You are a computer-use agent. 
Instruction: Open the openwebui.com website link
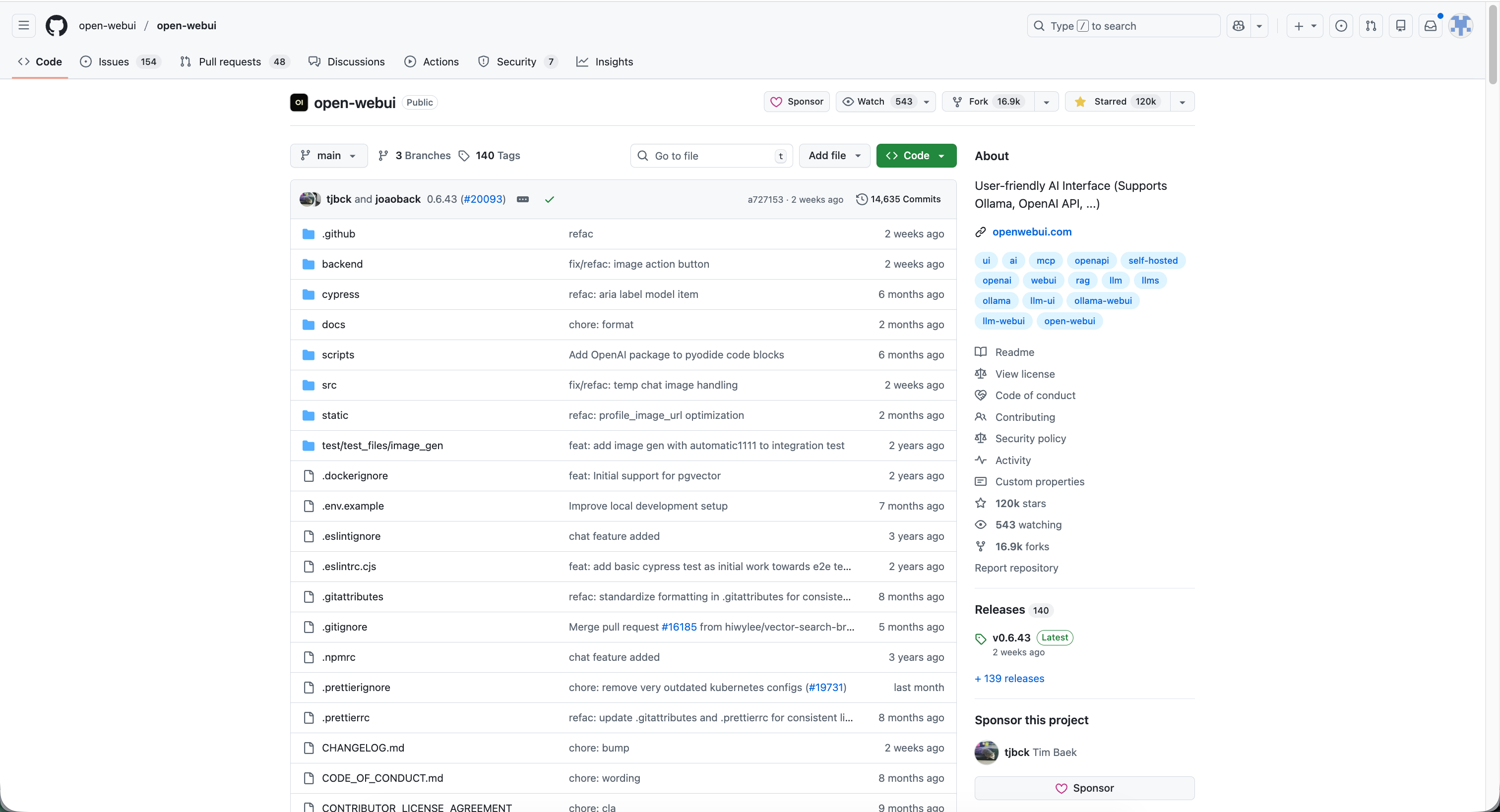click(x=1031, y=232)
